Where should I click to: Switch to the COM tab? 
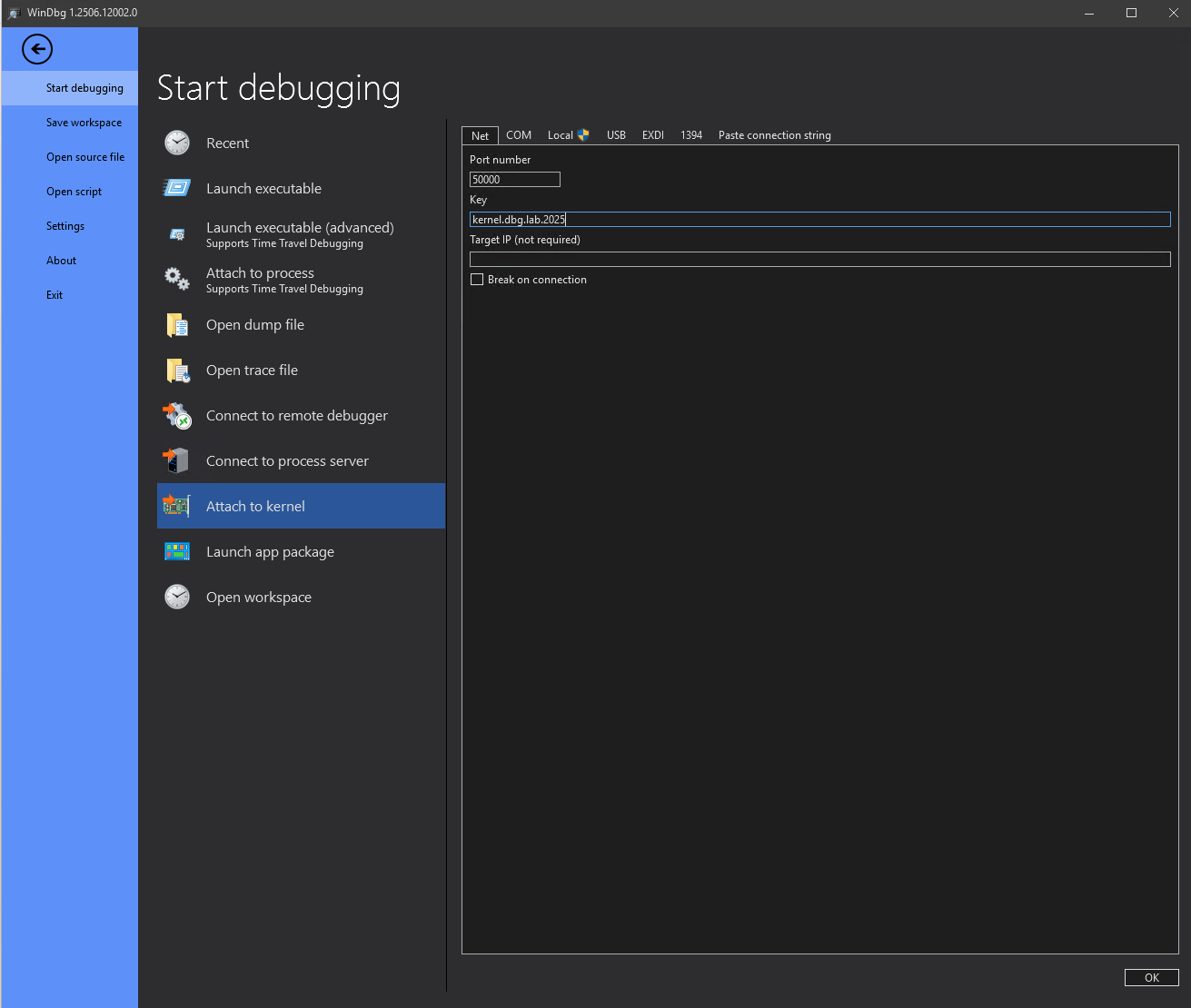[x=518, y=134]
